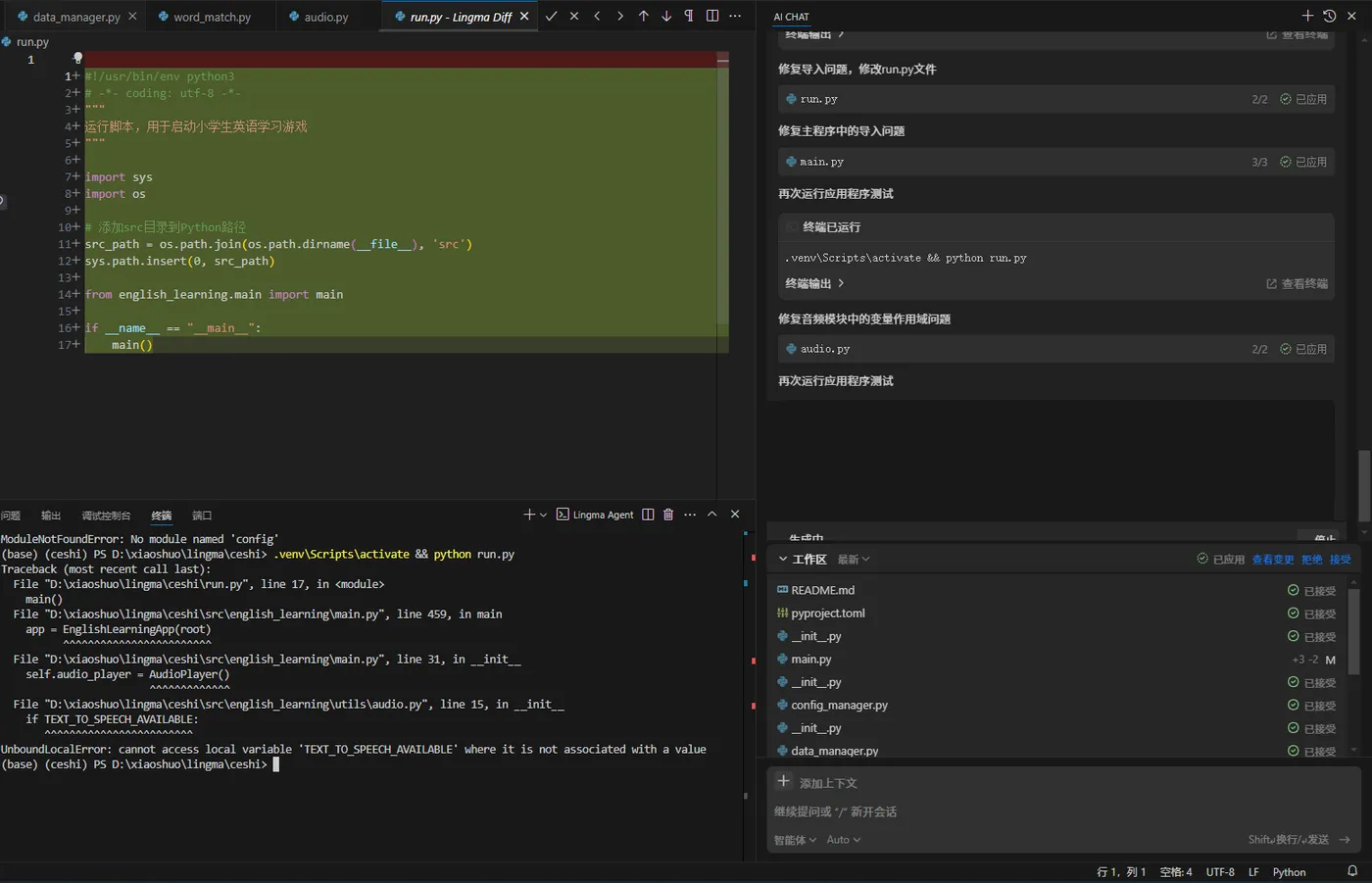The width and height of the screenshot is (1372, 883).
Task: Close the run.py - Lingma Diff tab
Action: 524,17
